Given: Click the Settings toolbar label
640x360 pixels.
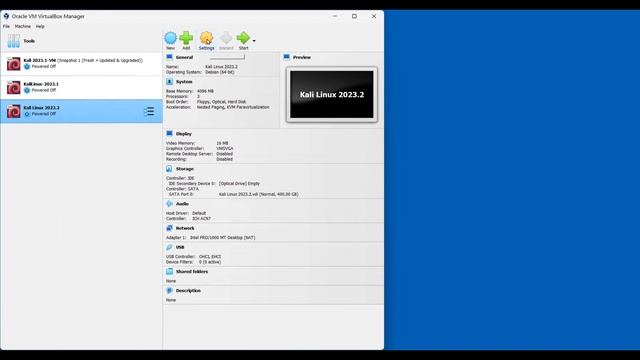Looking at the screenshot, I should 207,48.
